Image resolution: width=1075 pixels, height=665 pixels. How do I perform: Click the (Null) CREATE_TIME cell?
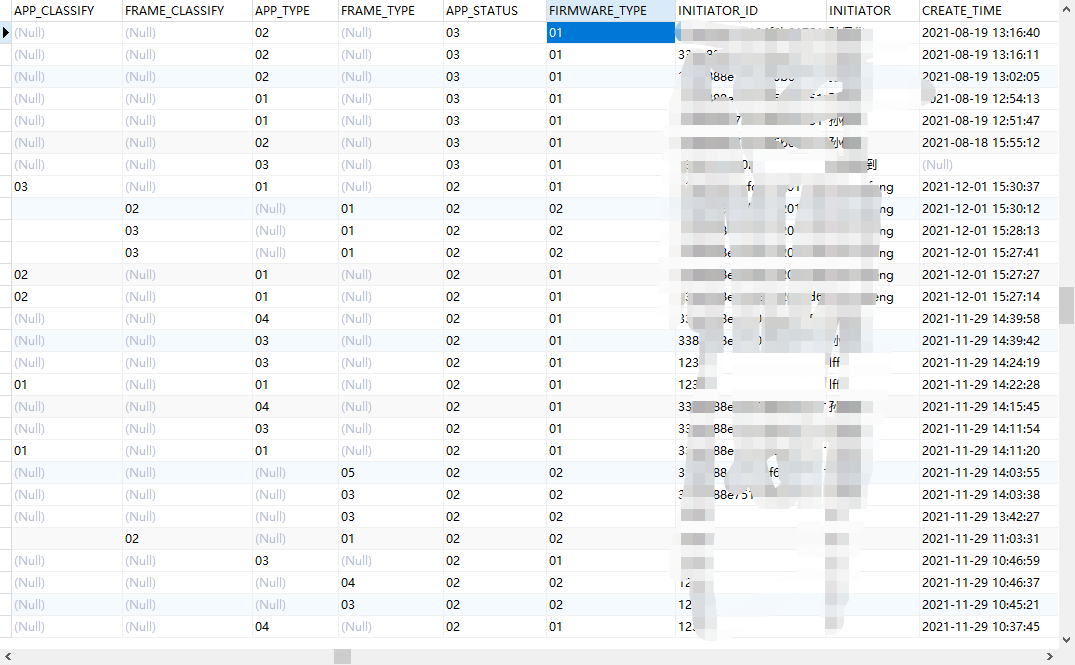989,165
